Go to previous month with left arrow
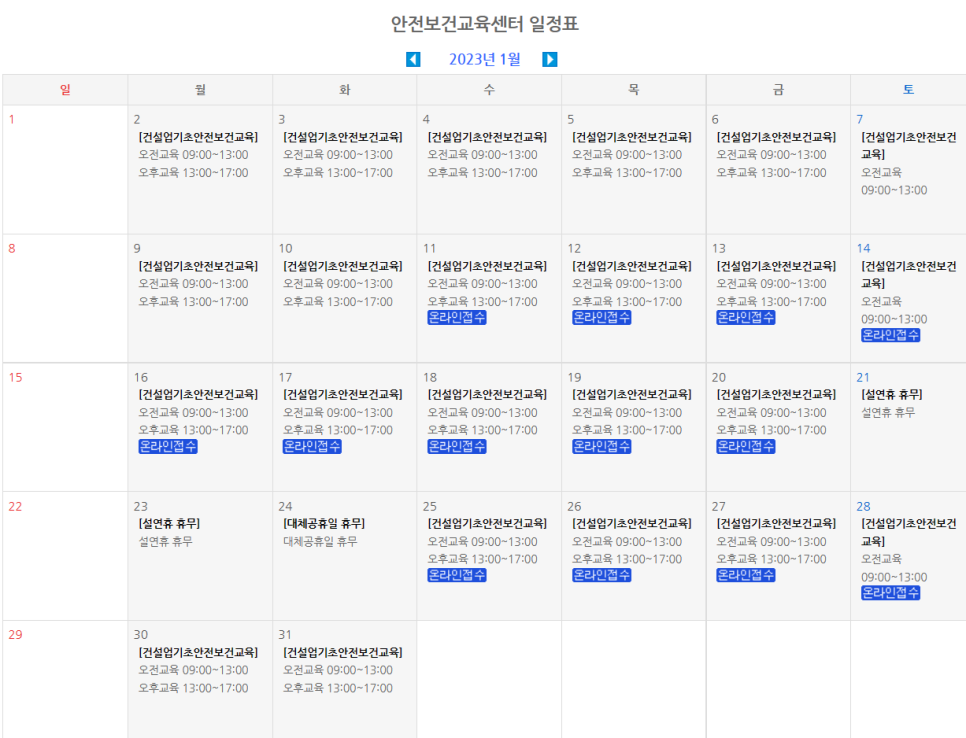The height and width of the screenshot is (738, 966). click(x=413, y=59)
